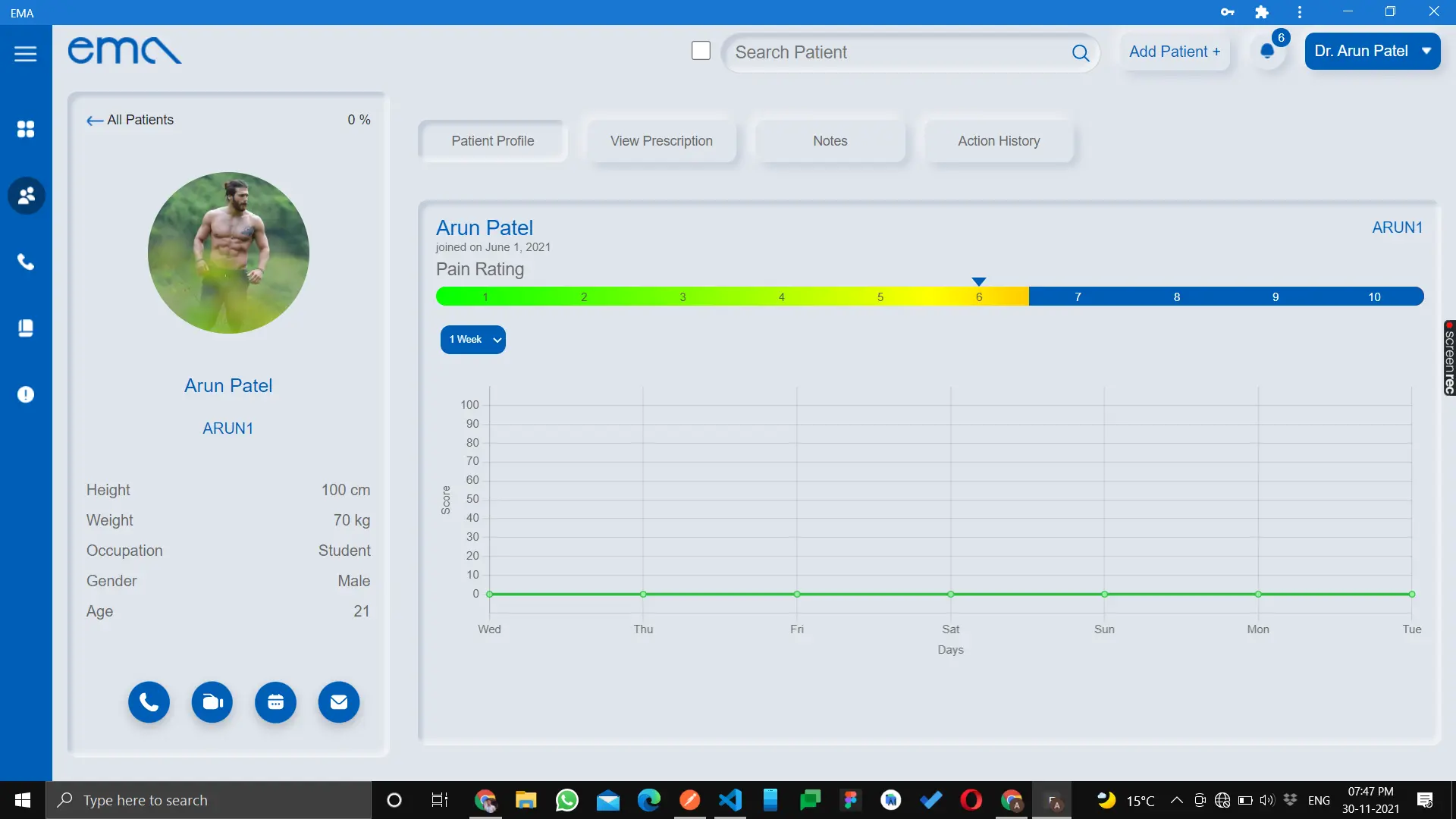Image resolution: width=1456 pixels, height=819 pixels.
Task: Open File Explorer from taskbar
Action: click(526, 800)
